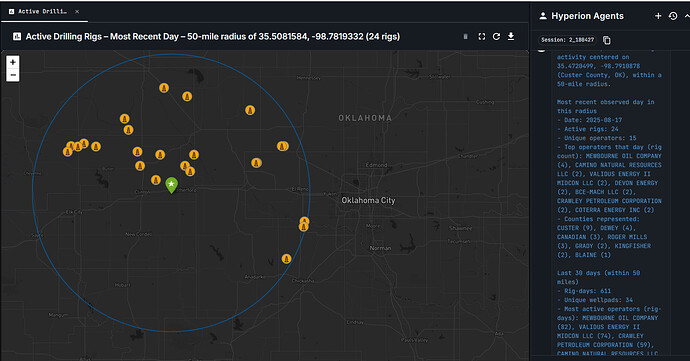Click the green star center marker
690x361 pixels.
pos(171,185)
